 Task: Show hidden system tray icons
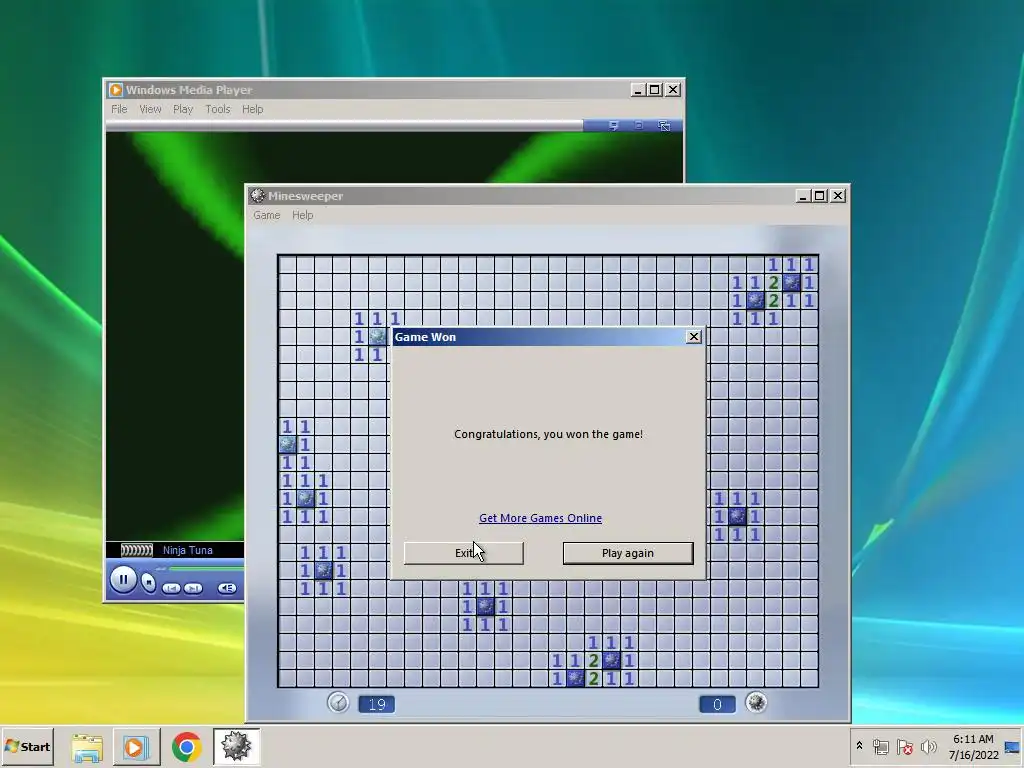point(859,746)
